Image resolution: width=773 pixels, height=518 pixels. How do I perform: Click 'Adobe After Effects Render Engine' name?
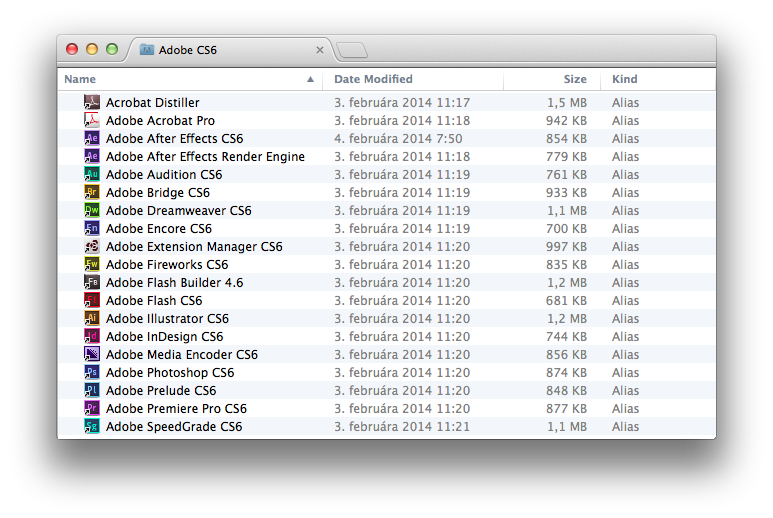point(205,156)
